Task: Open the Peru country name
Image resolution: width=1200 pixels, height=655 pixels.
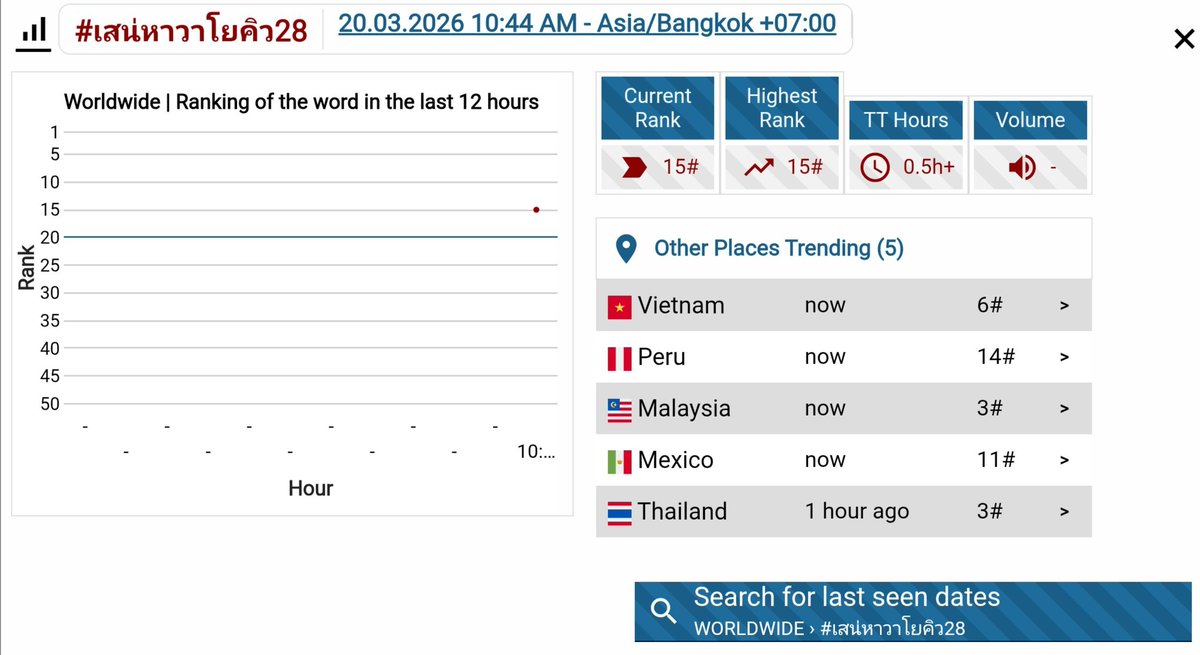Action: pos(662,357)
